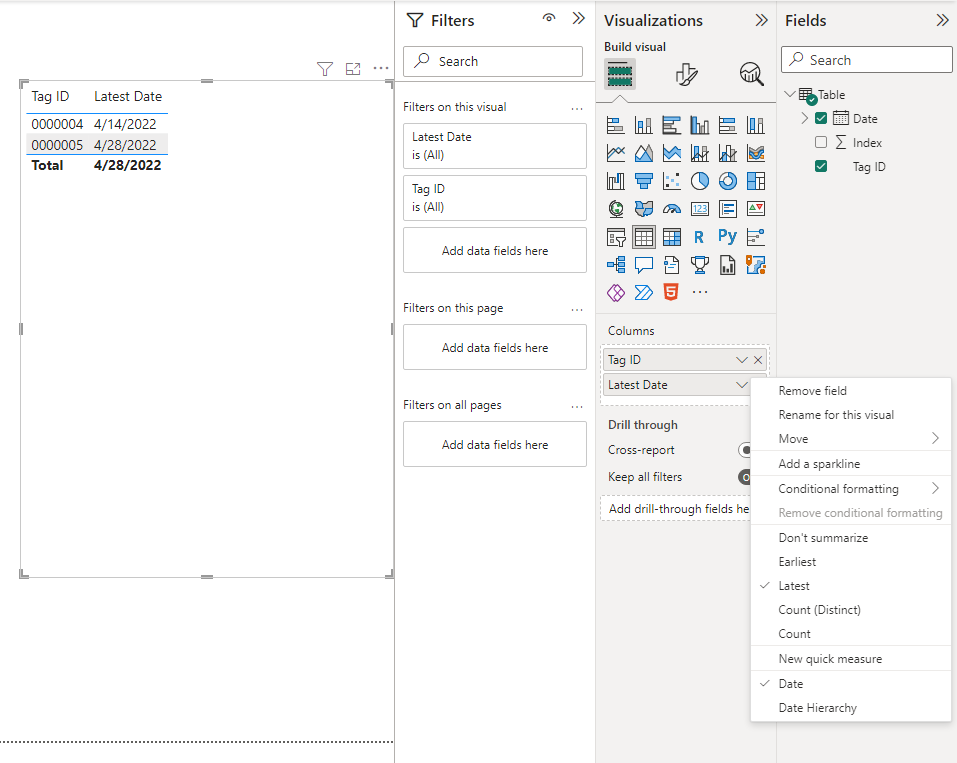Pick the Waterfall chart visual
Viewport: 957px width, 763px height.
click(x=615, y=181)
